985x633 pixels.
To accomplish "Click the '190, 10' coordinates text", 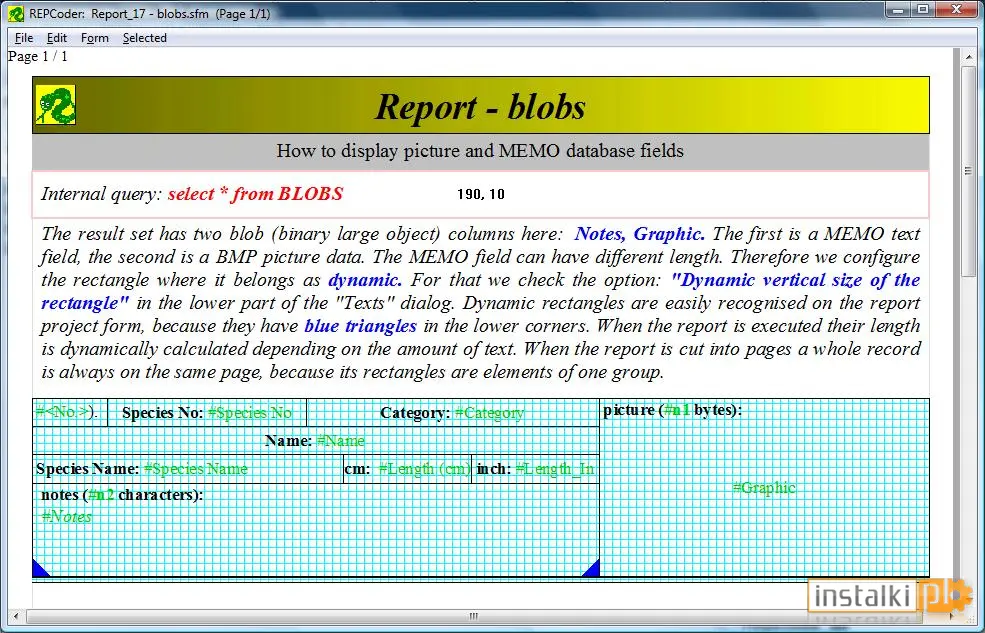I will point(481,194).
